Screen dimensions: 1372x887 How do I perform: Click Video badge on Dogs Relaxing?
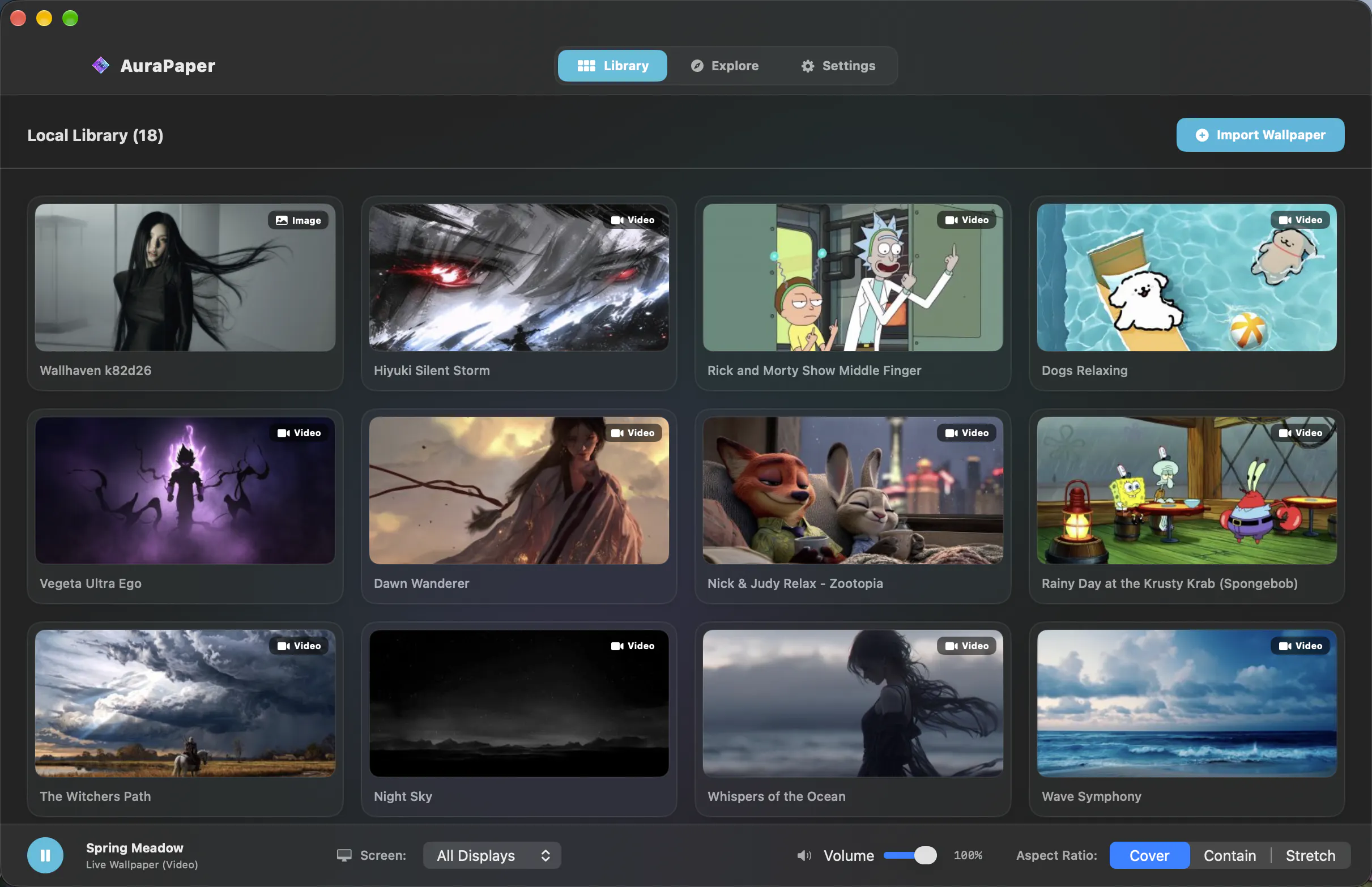click(1300, 220)
